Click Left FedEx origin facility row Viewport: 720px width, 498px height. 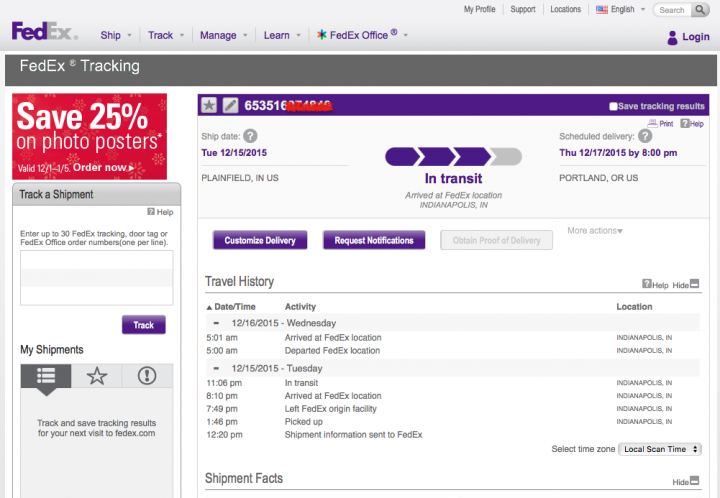(453, 409)
